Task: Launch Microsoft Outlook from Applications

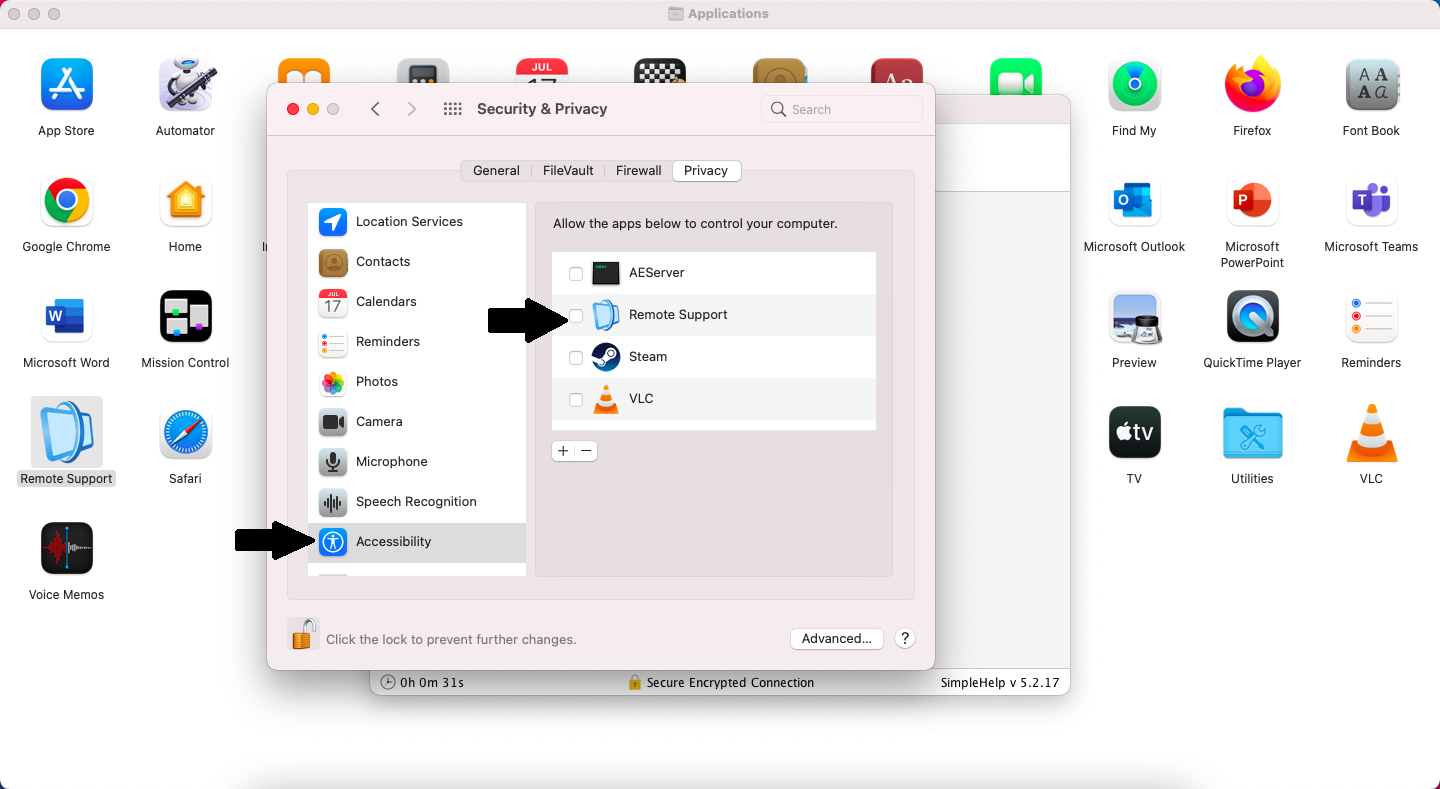Action: tap(1134, 201)
